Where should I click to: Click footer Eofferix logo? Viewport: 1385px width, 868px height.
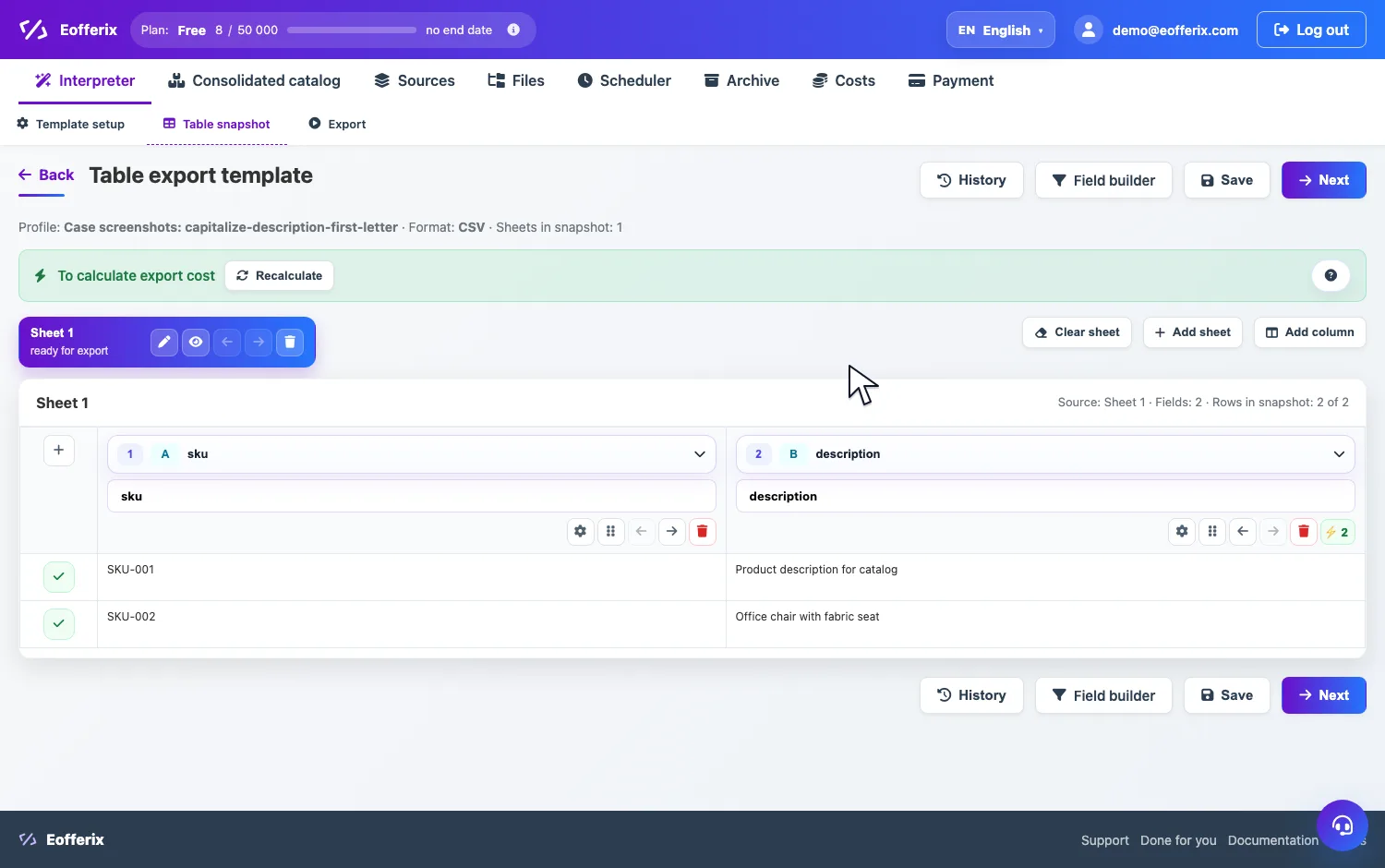tap(62, 839)
